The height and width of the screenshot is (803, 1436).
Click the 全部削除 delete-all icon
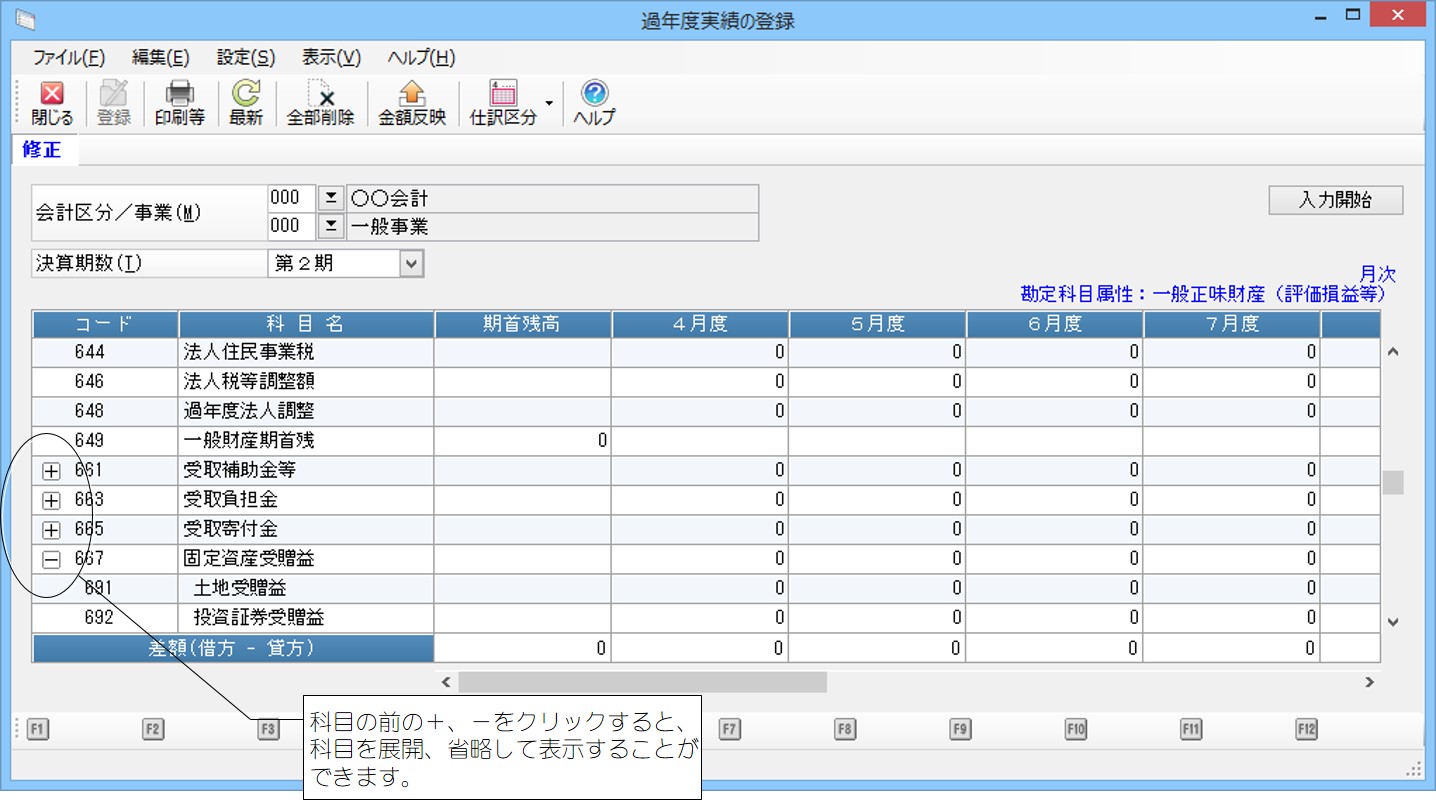coord(320,95)
